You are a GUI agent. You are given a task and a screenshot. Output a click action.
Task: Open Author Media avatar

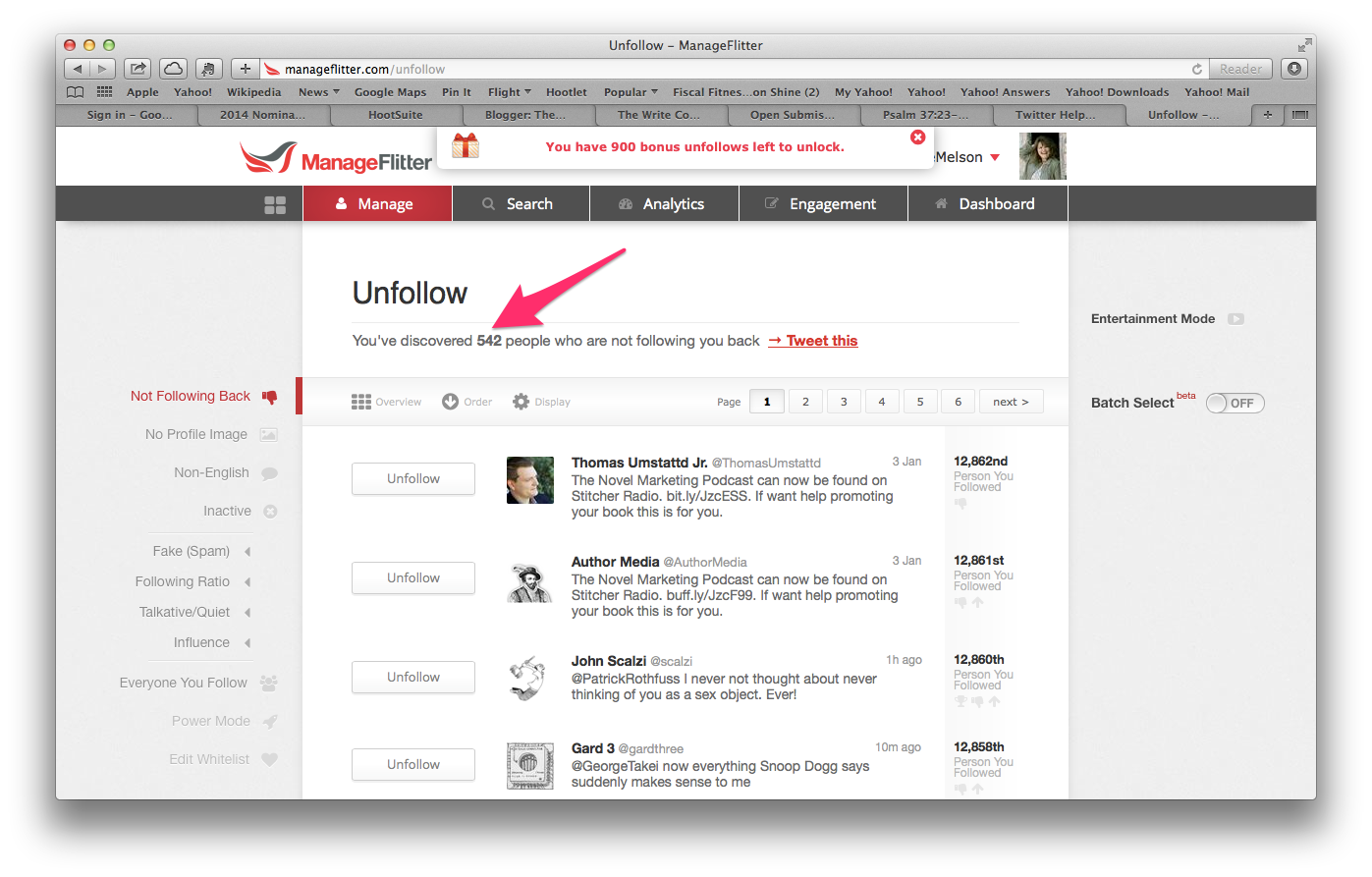click(x=530, y=579)
